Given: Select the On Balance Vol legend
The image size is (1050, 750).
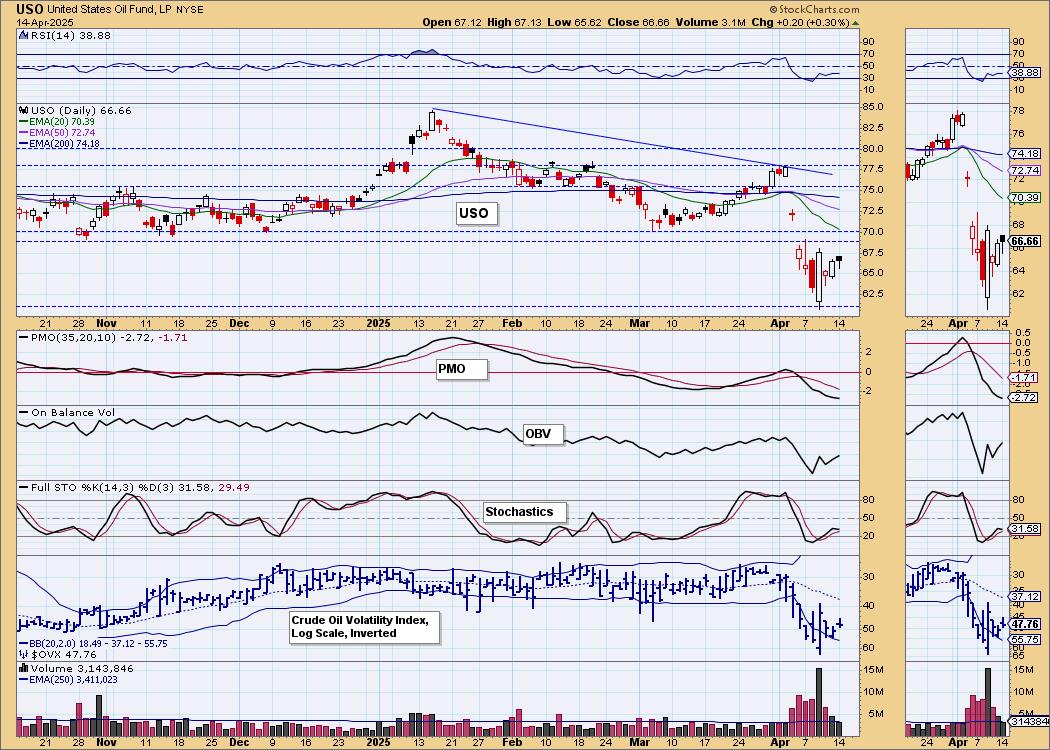Looking at the screenshot, I should [x=73, y=412].
